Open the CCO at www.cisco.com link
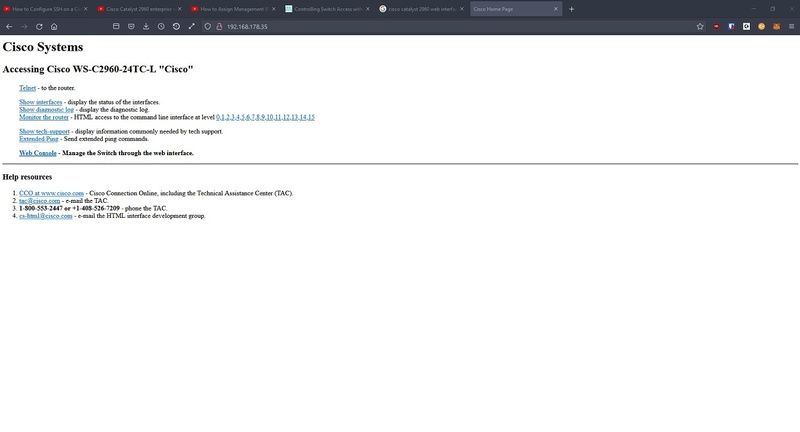The image size is (800, 432). pos(52,193)
